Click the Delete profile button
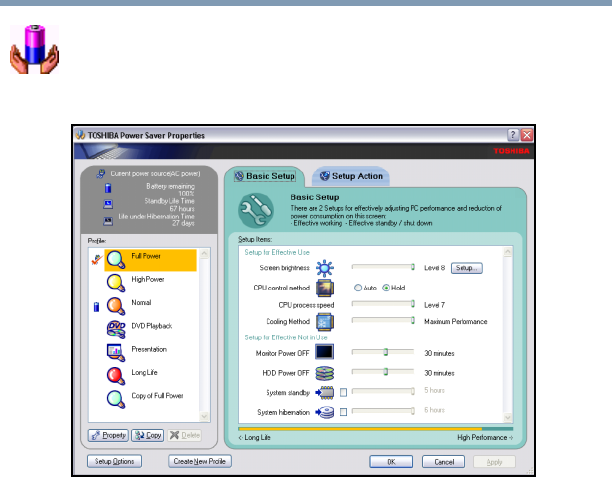 (x=185, y=435)
